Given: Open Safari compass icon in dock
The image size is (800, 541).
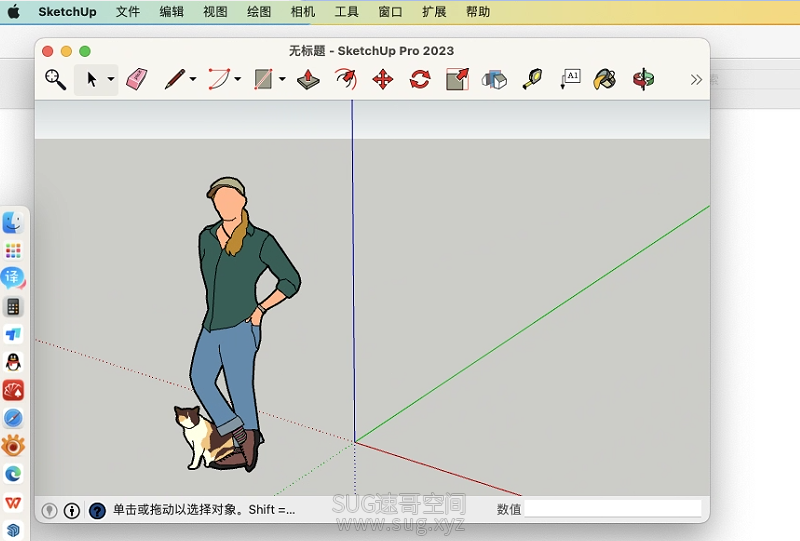Looking at the screenshot, I should [13, 419].
